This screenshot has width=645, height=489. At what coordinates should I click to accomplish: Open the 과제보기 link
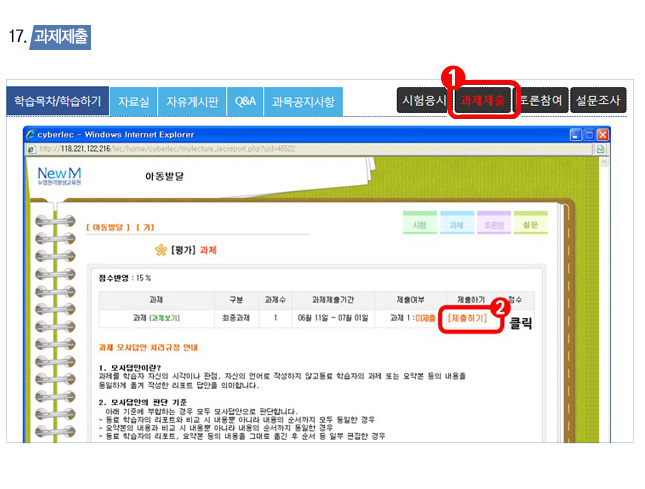click(165, 317)
